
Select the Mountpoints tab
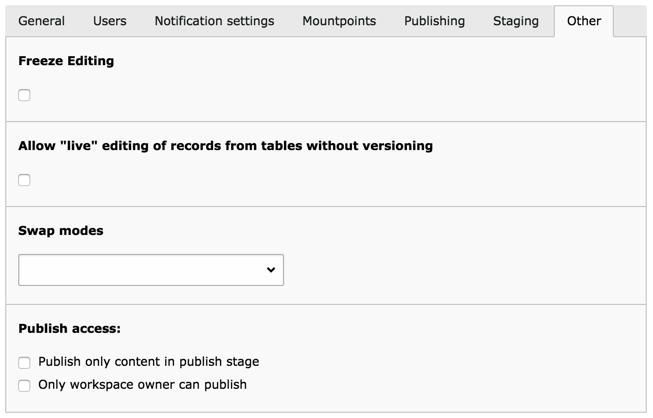pyautogui.click(x=339, y=21)
